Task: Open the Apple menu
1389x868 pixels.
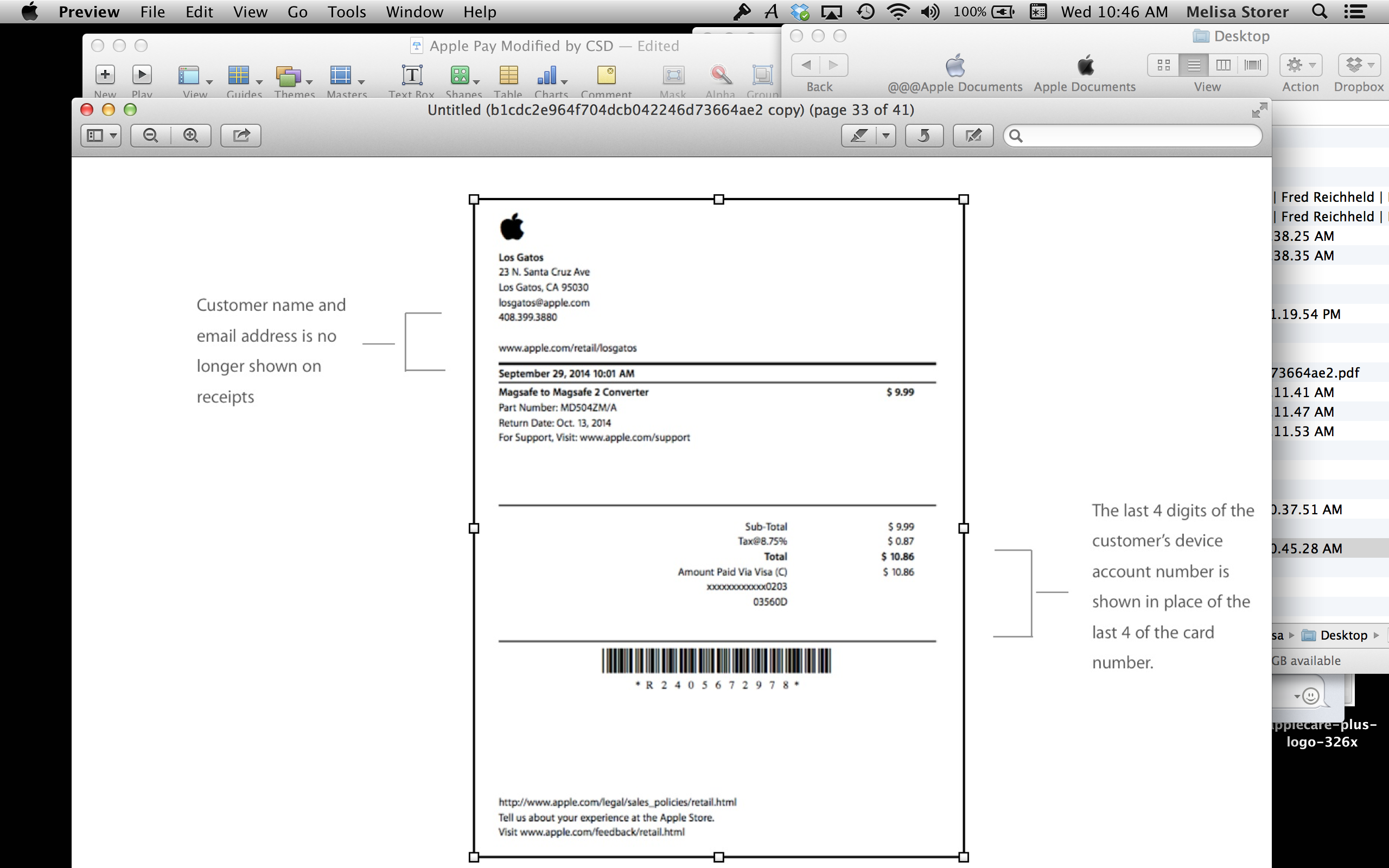Action: pyautogui.click(x=30, y=11)
